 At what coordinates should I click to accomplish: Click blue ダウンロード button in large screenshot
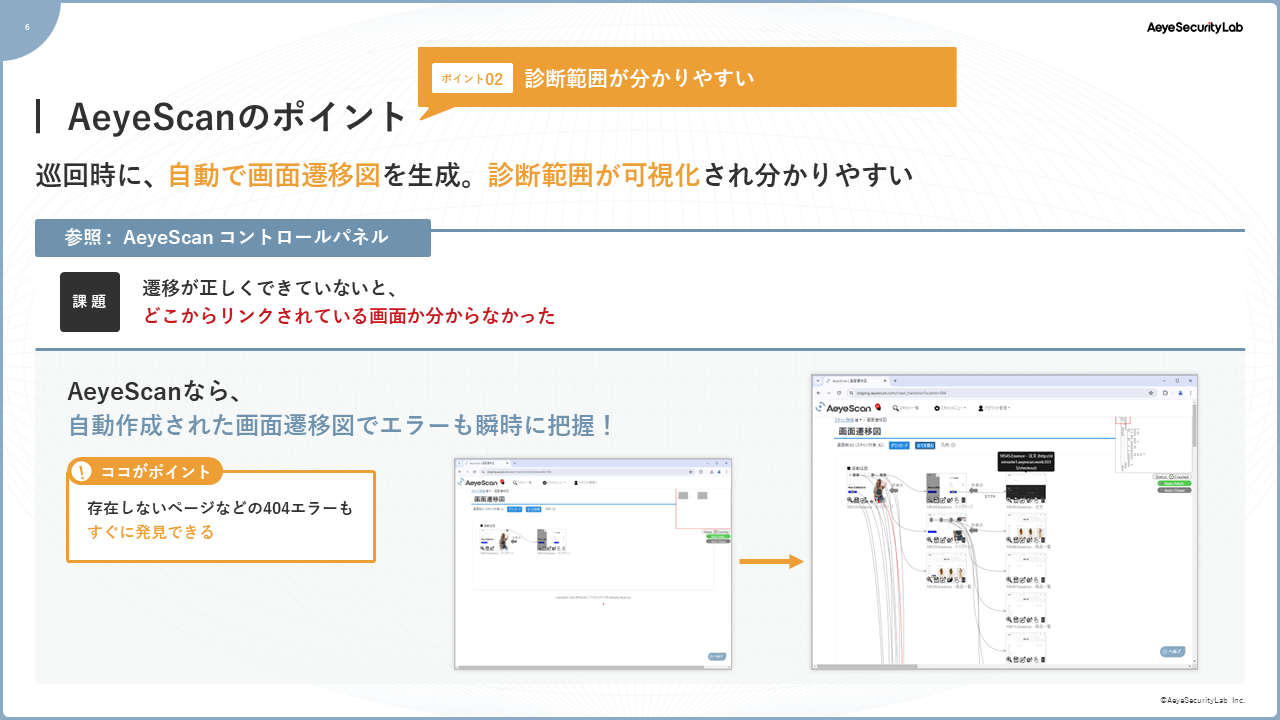899,445
